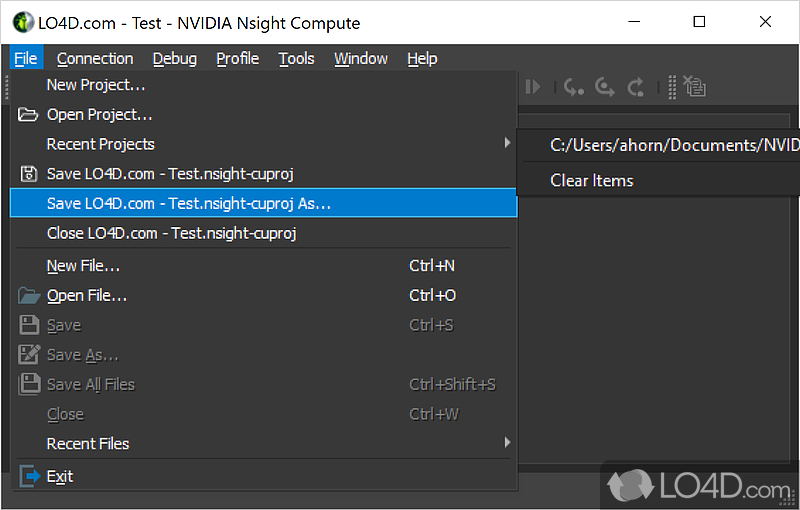The height and width of the screenshot is (510, 800).
Task: Click the disk icon beside Save project entry
Action: (x=28, y=174)
